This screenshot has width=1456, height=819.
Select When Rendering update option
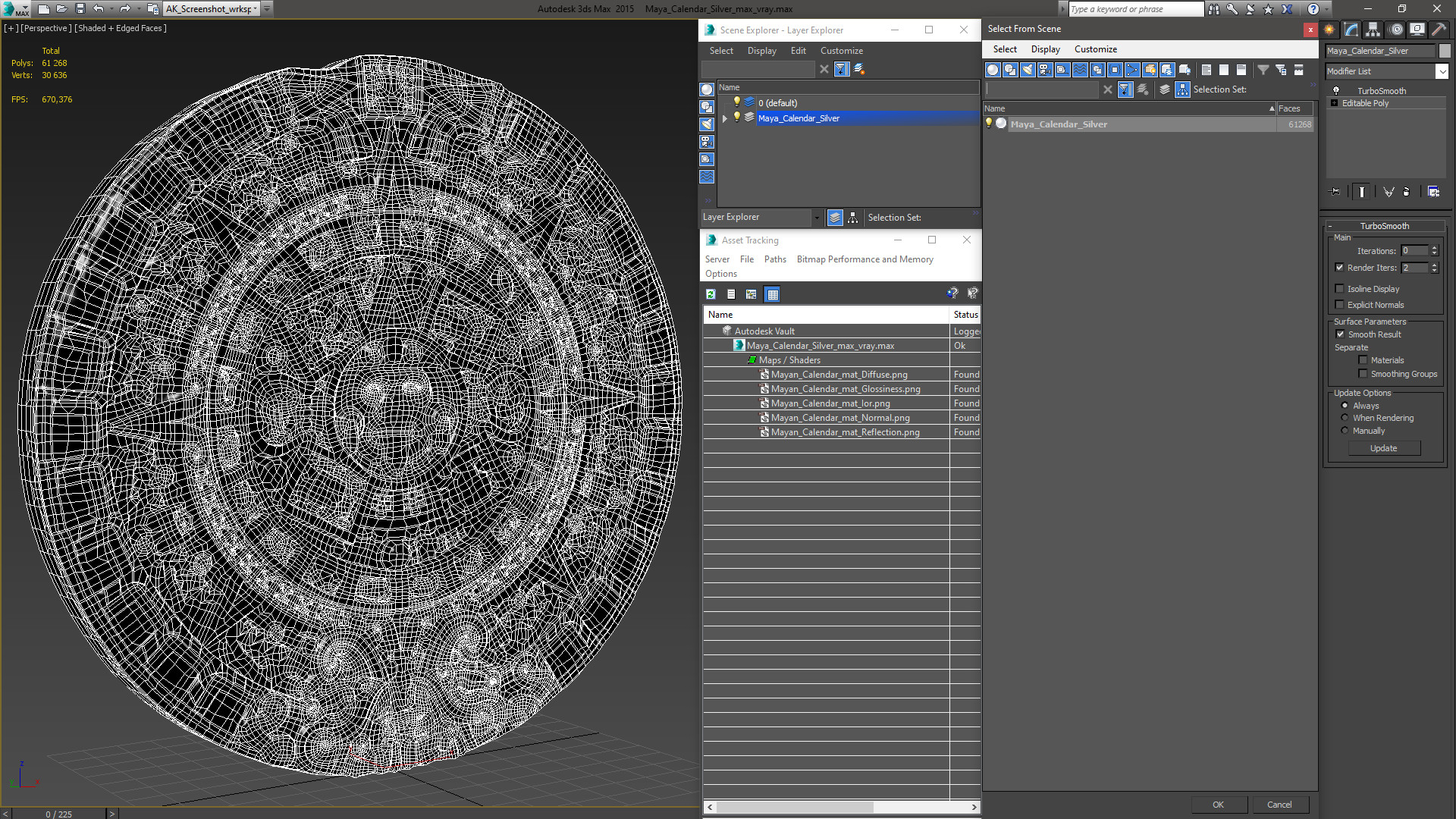[x=1345, y=418]
